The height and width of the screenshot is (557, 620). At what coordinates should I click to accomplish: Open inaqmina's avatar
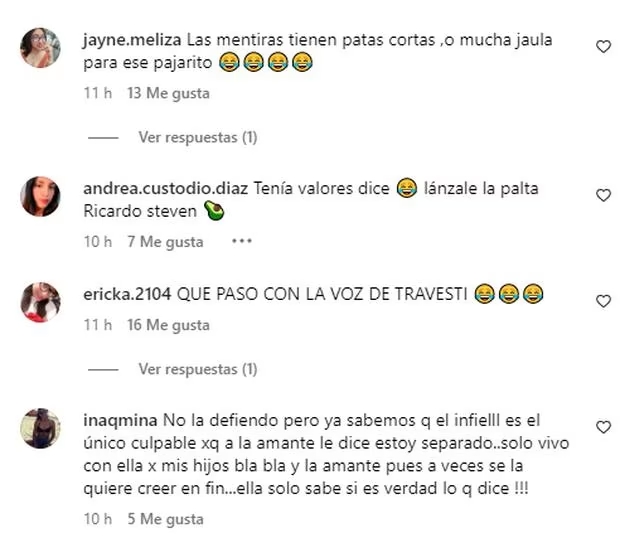pos(40,428)
